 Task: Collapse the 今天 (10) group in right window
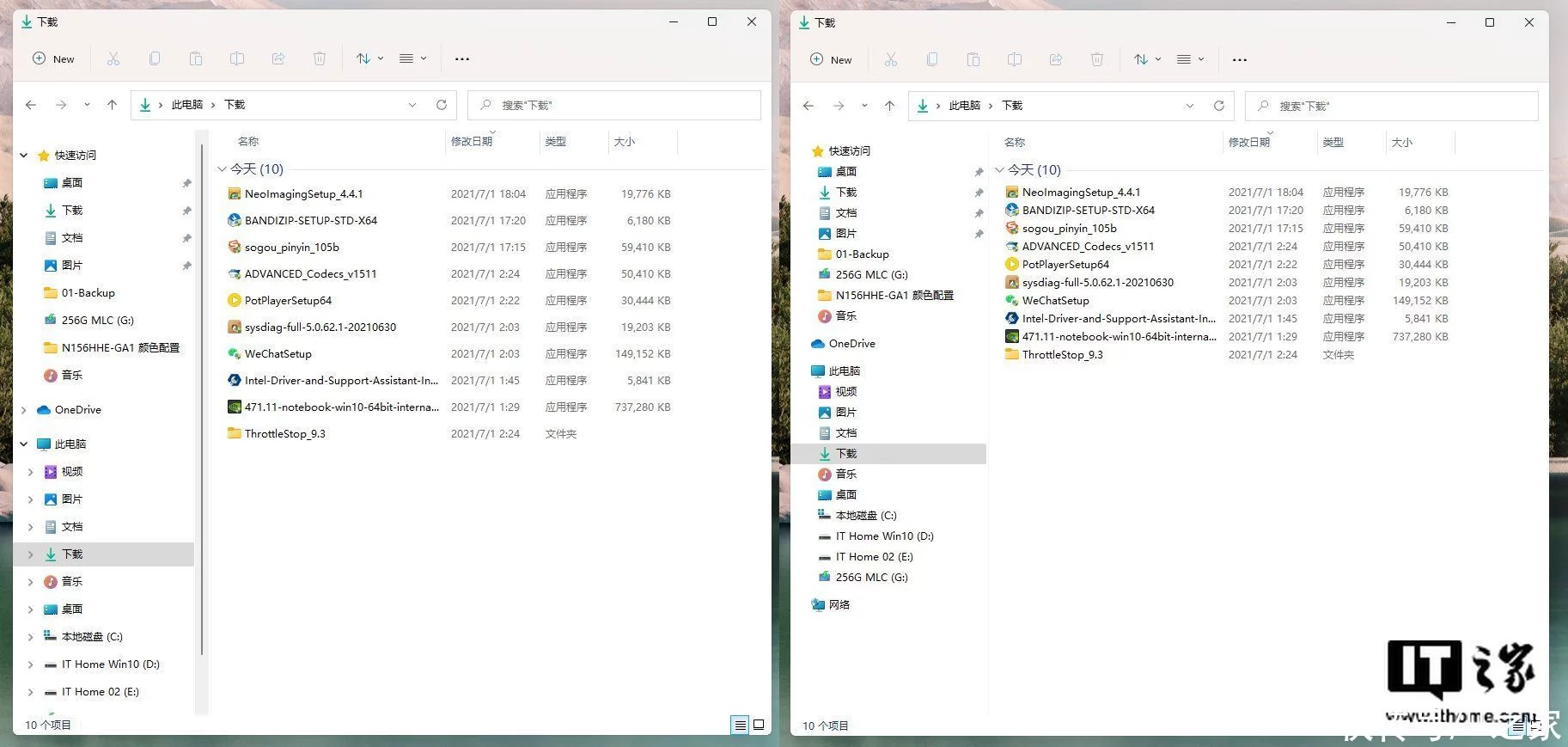(999, 170)
